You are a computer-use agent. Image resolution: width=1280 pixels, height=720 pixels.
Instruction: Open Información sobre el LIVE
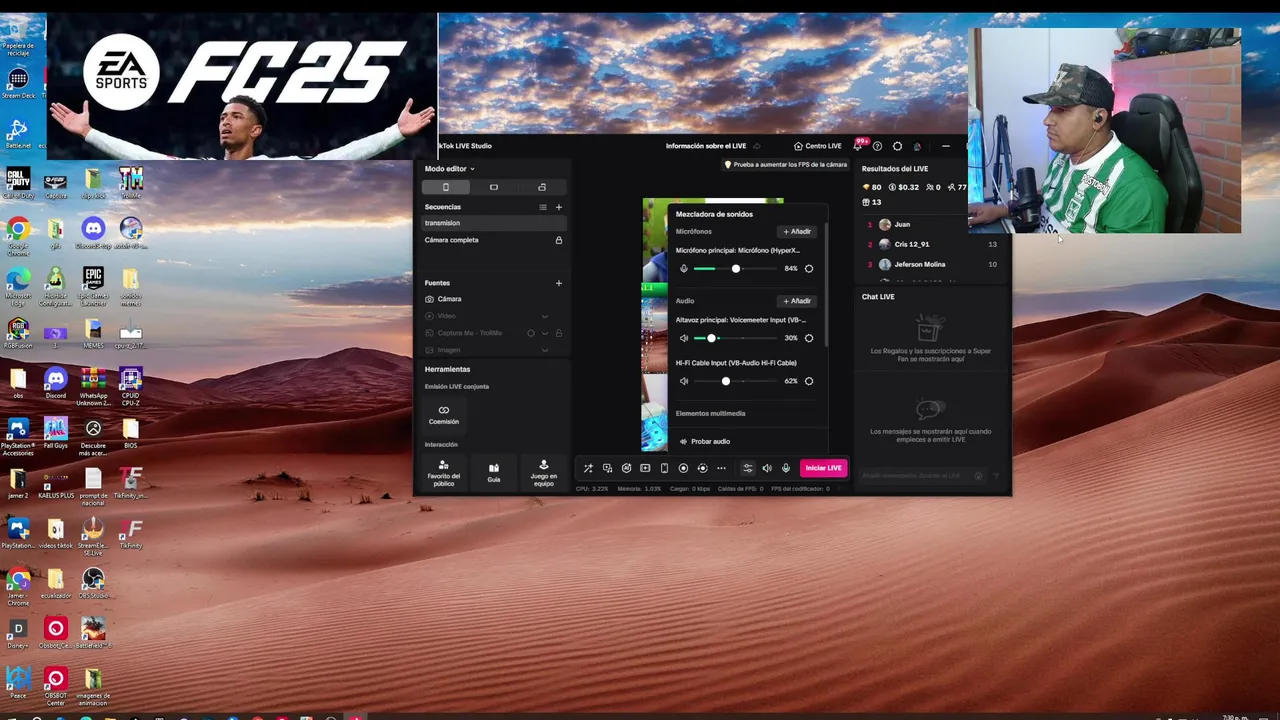707,146
